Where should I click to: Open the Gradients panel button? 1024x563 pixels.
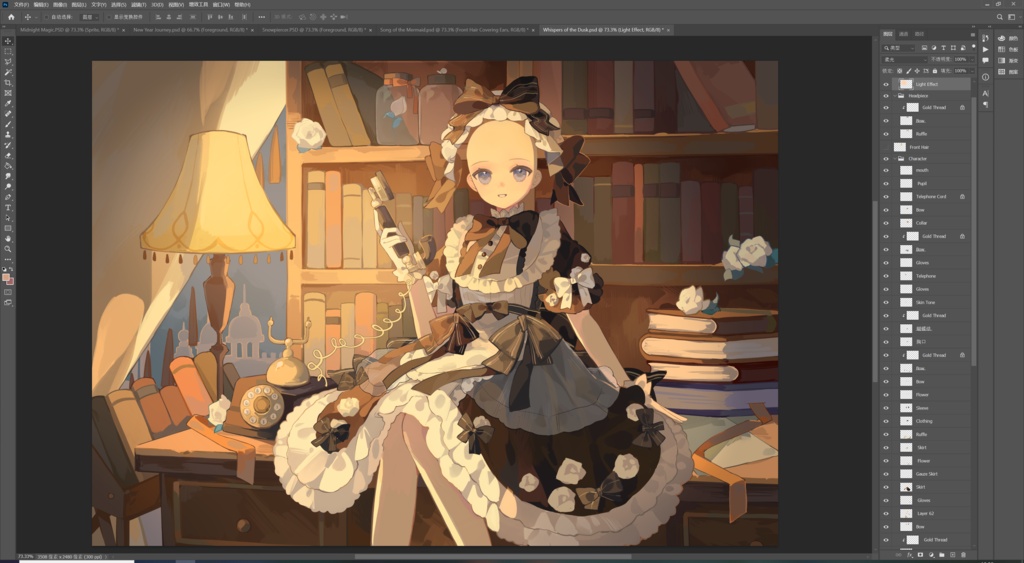1007,60
